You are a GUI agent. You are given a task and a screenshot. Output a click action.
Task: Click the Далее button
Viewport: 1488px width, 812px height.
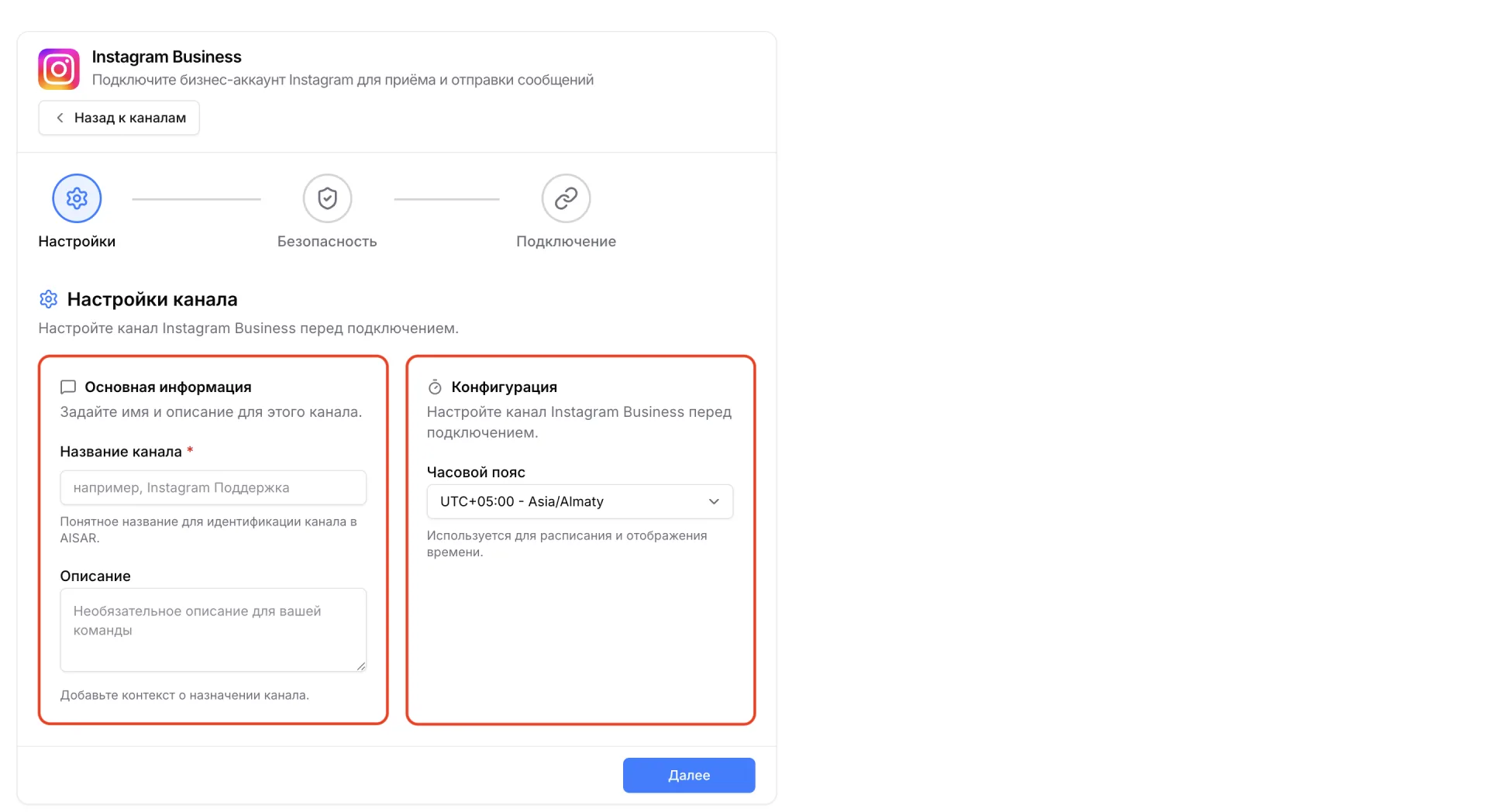pyautogui.click(x=689, y=775)
